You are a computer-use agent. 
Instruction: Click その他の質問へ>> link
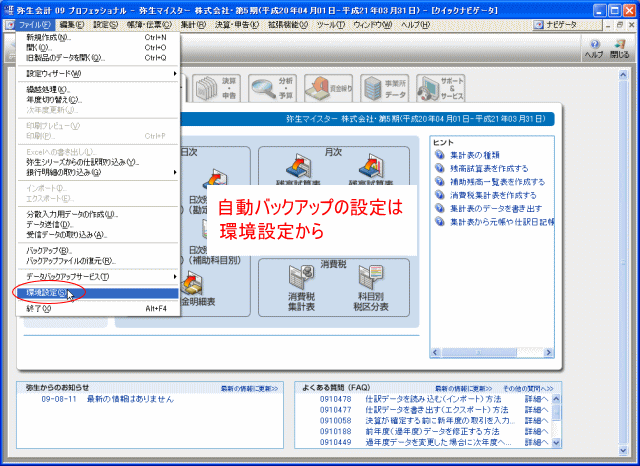(528, 388)
